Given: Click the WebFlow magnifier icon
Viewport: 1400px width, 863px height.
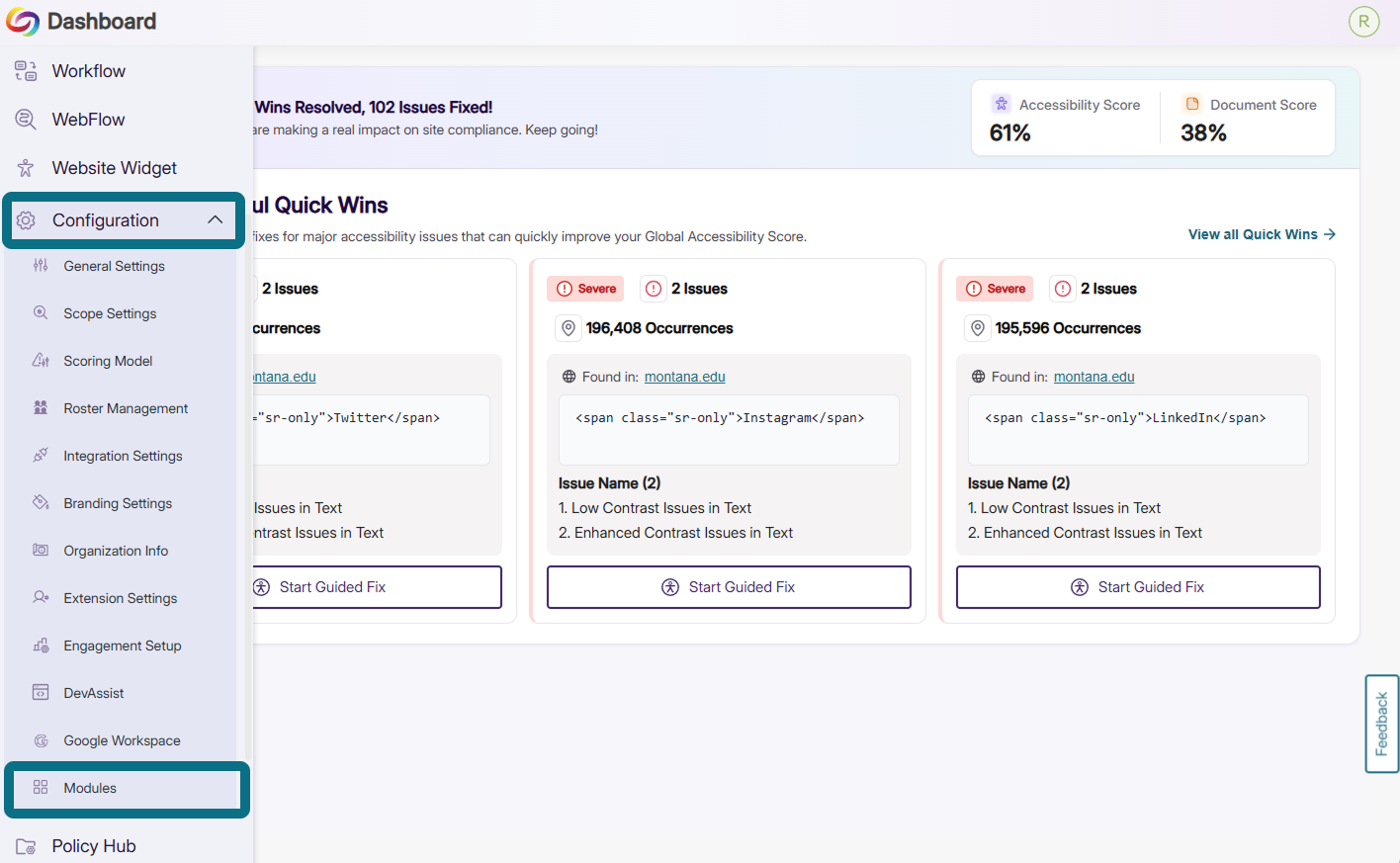Looking at the screenshot, I should point(26,120).
